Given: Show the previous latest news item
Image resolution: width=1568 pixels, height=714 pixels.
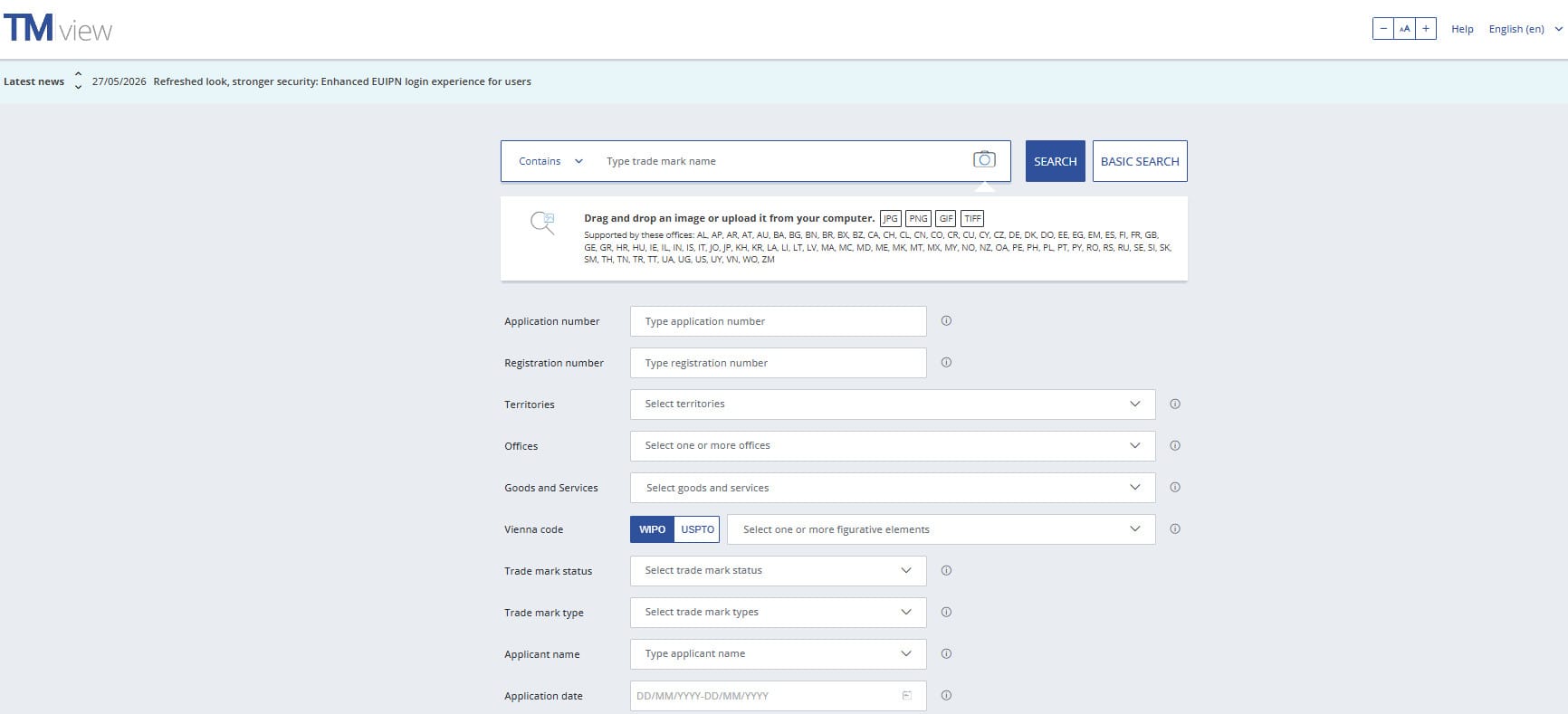Looking at the screenshot, I should pos(78,75).
